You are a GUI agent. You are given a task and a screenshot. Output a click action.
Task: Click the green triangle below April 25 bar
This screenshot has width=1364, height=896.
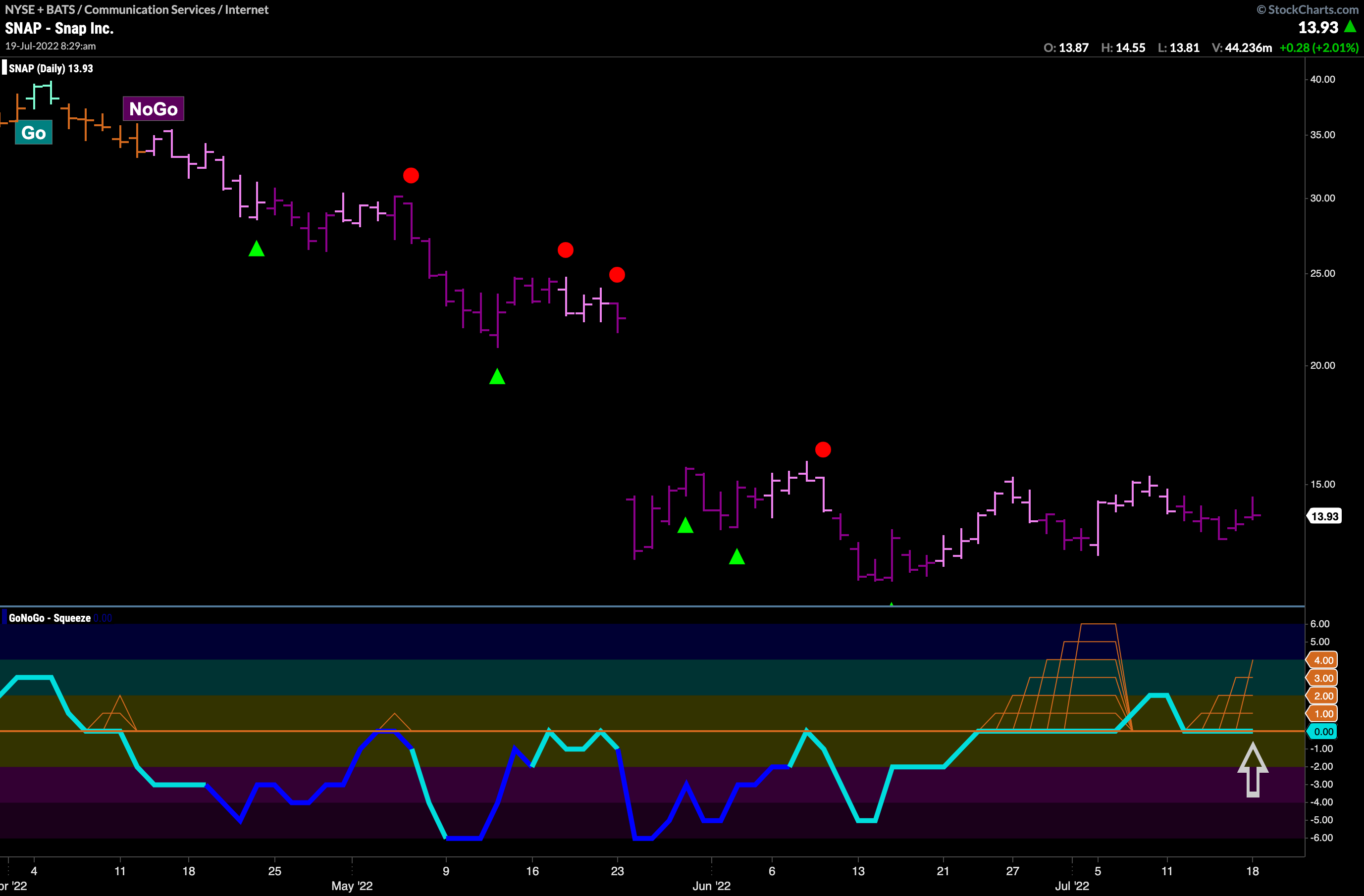256,249
